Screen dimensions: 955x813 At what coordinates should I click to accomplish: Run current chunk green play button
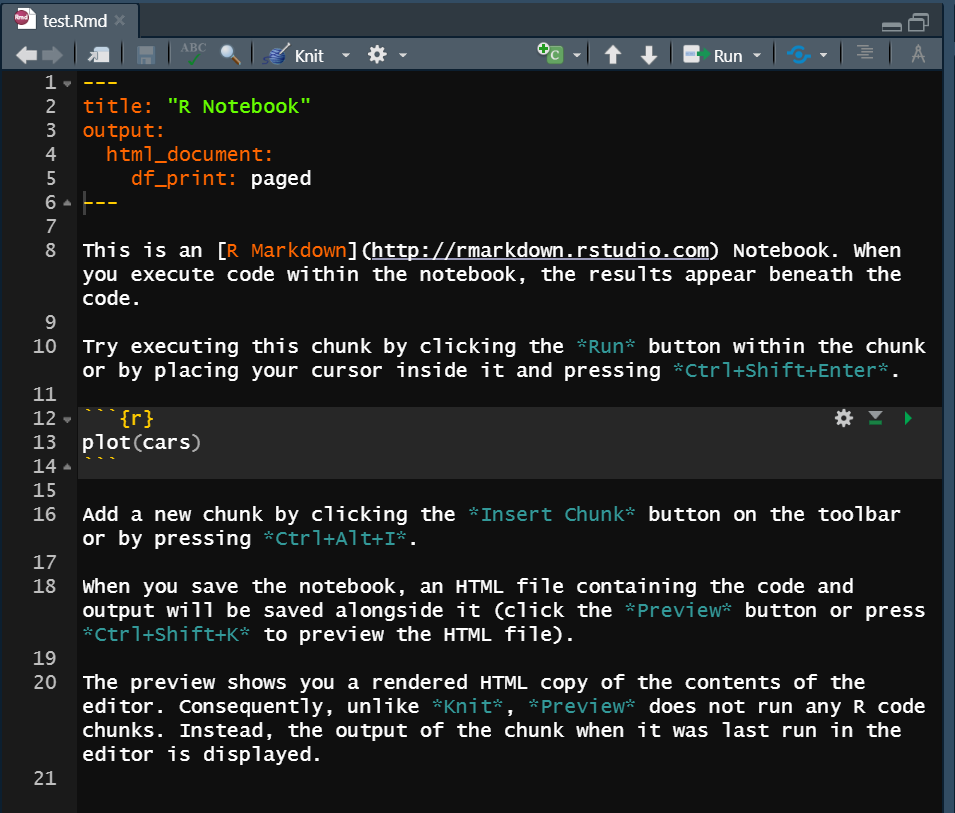907,418
